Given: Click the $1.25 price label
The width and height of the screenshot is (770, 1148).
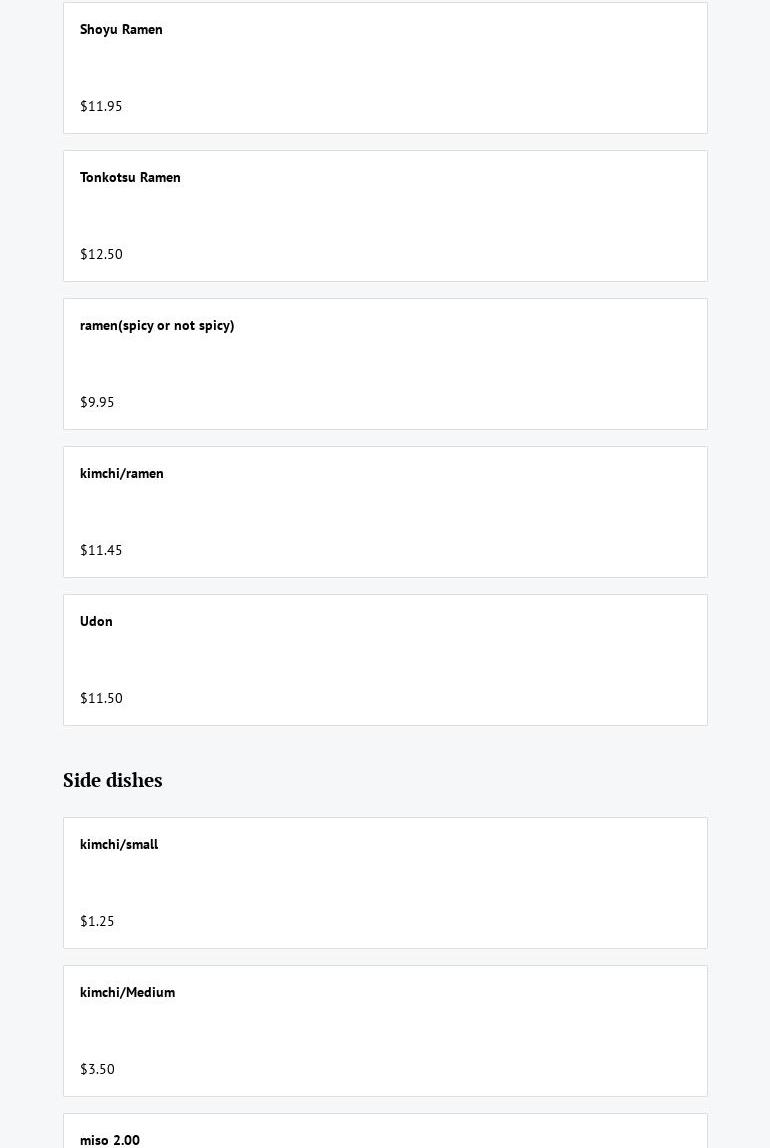Looking at the screenshot, I should pos(97,921).
